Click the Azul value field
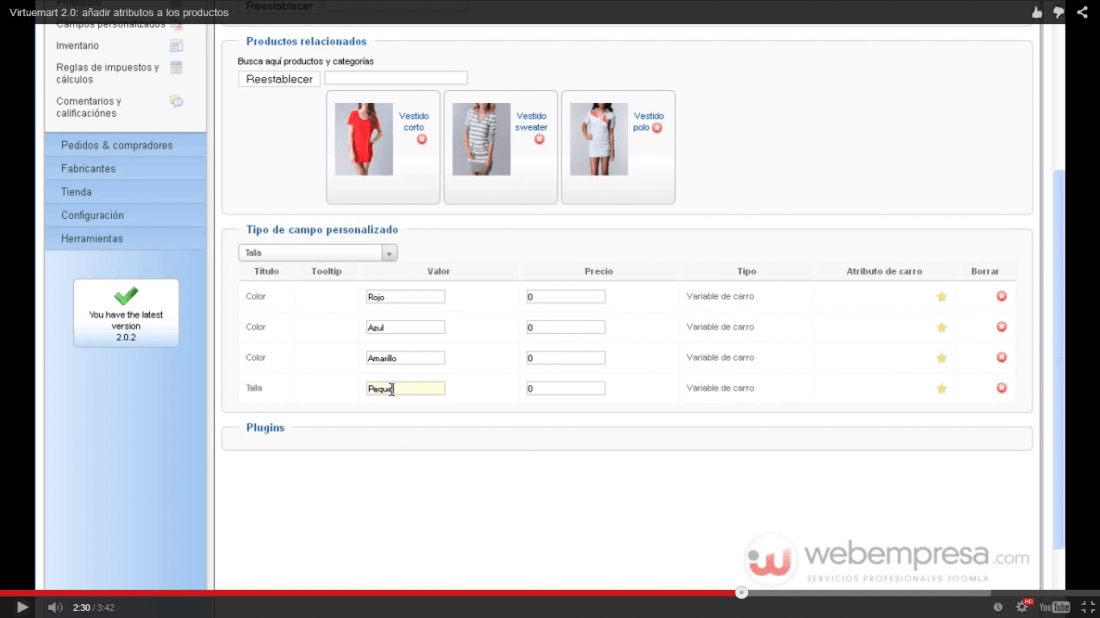The image size is (1100, 618). pyautogui.click(x=405, y=327)
